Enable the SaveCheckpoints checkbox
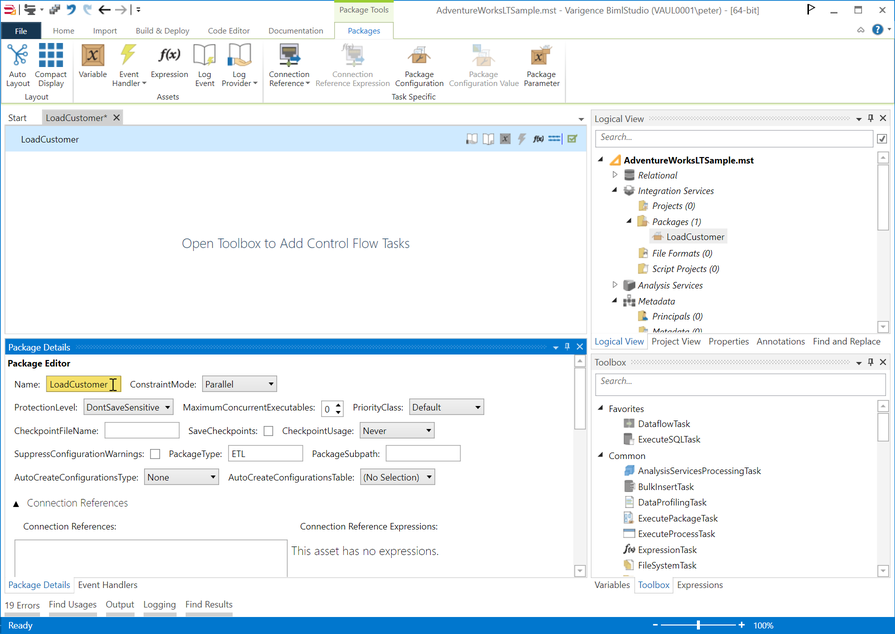This screenshot has height=634, width=895. 268,431
